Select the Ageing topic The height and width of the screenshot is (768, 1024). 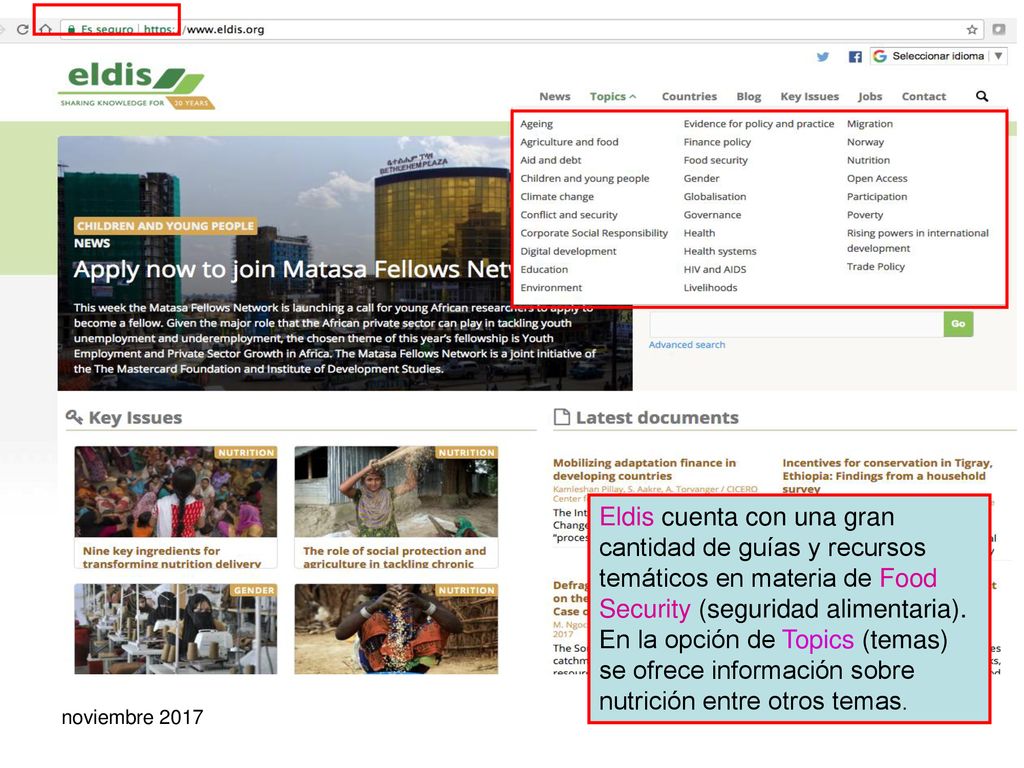pos(536,124)
